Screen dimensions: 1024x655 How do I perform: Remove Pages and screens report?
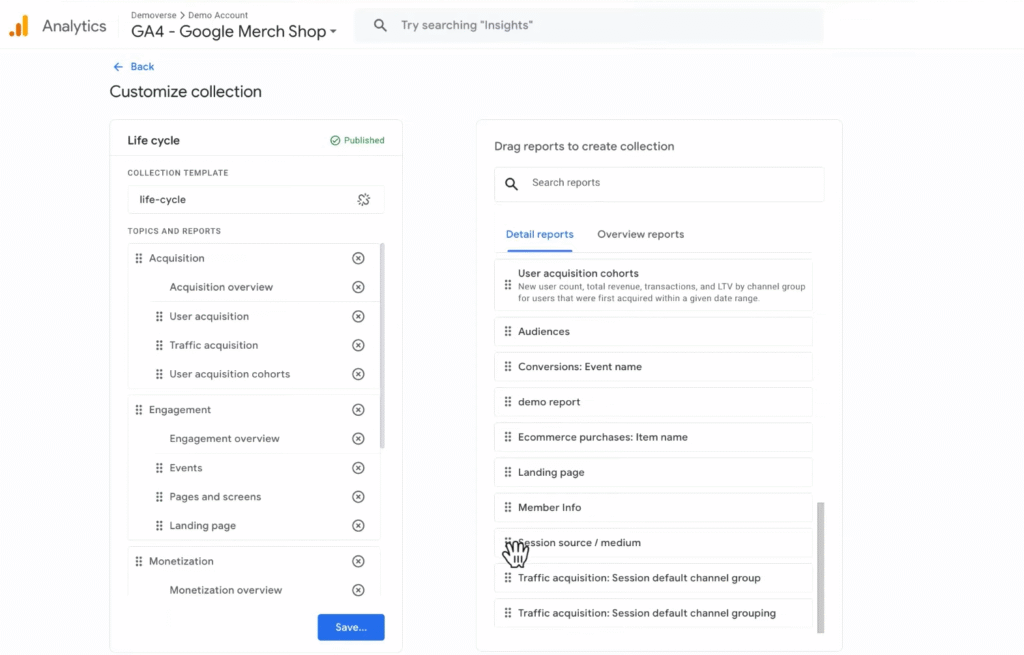(x=358, y=497)
